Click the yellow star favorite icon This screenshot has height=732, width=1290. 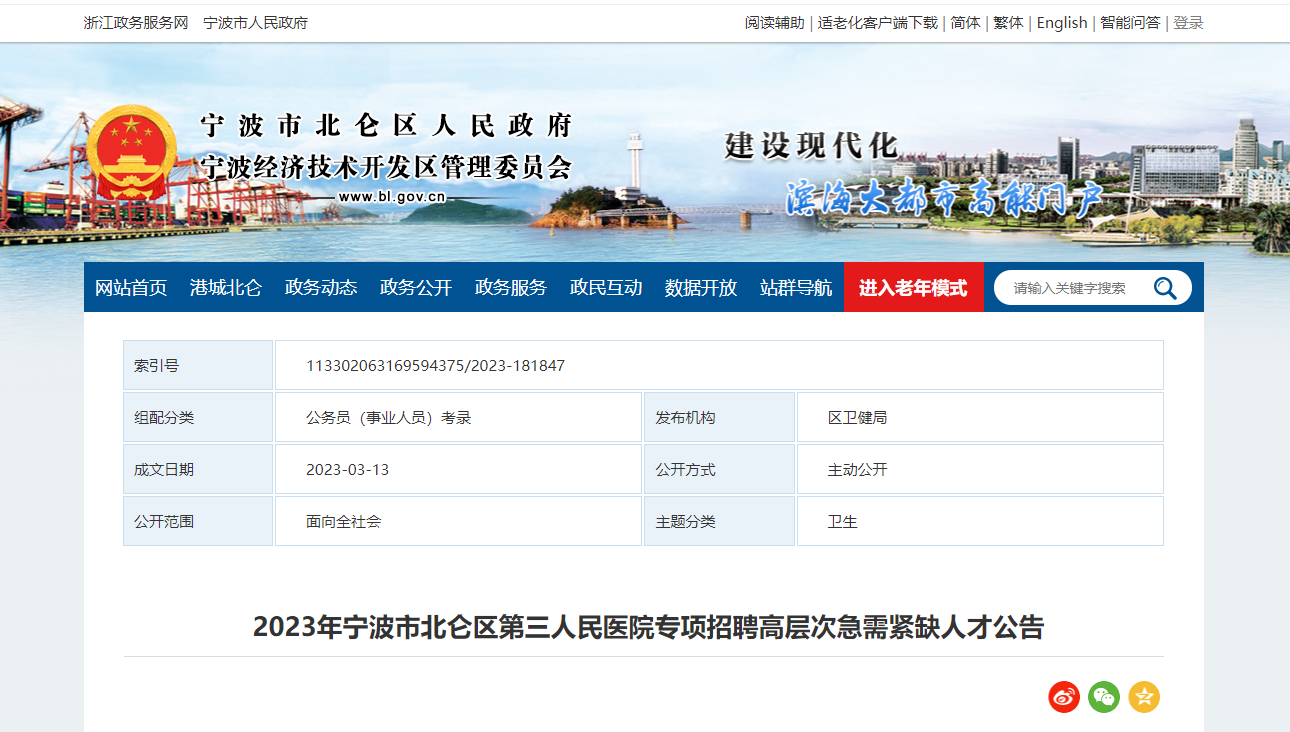1144,697
